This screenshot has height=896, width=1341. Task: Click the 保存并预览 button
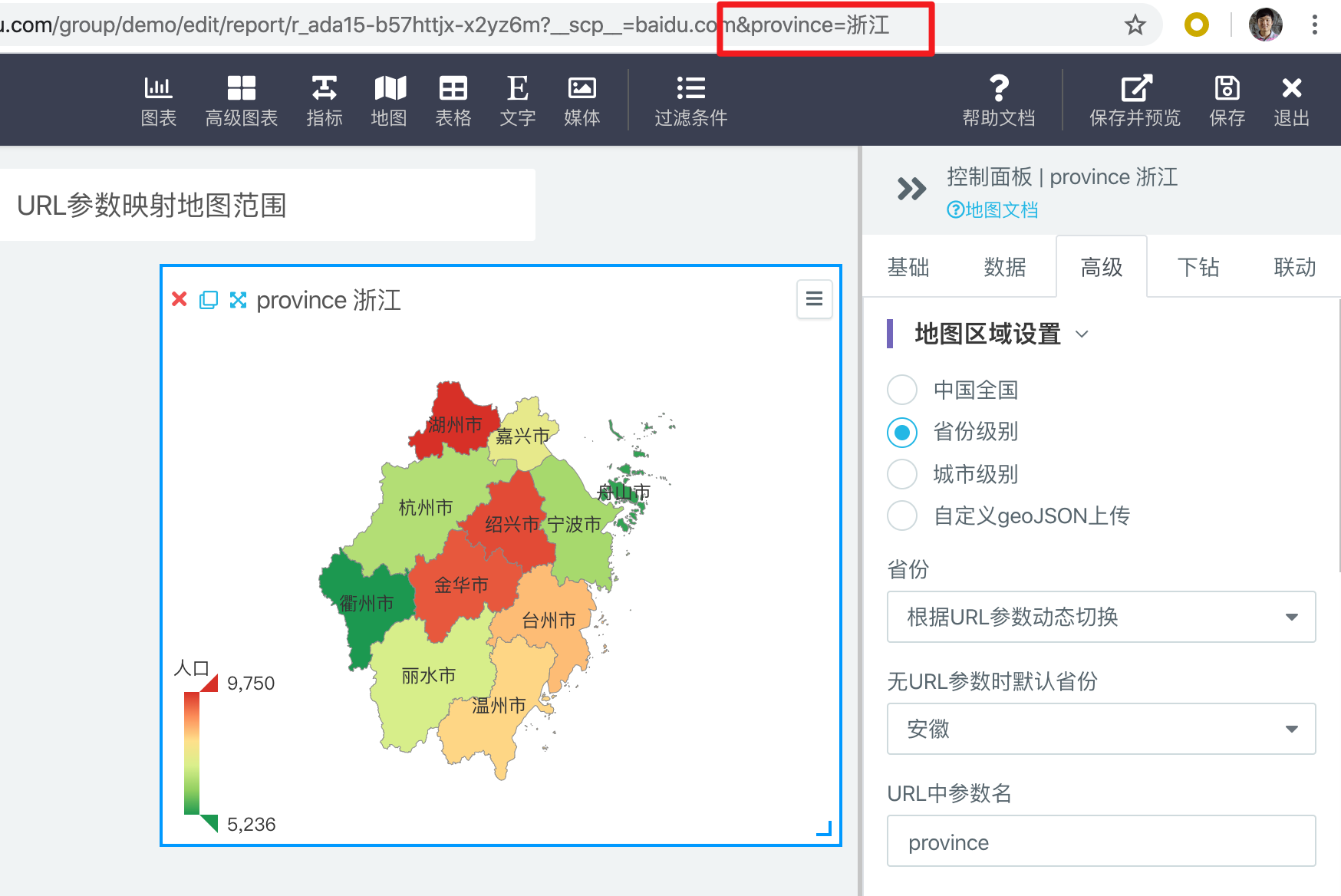coord(1135,100)
